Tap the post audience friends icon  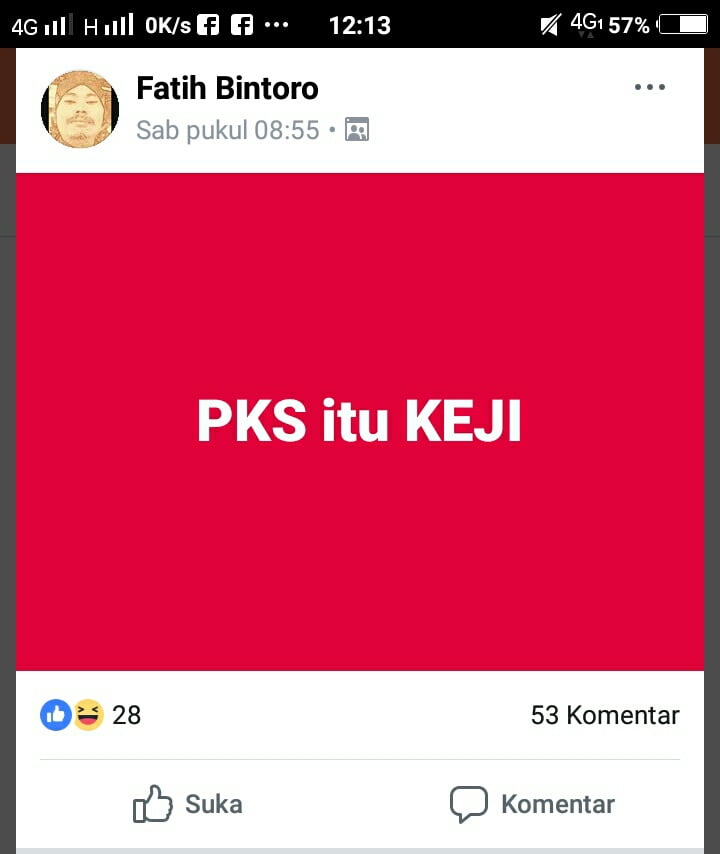(x=357, y=130)
